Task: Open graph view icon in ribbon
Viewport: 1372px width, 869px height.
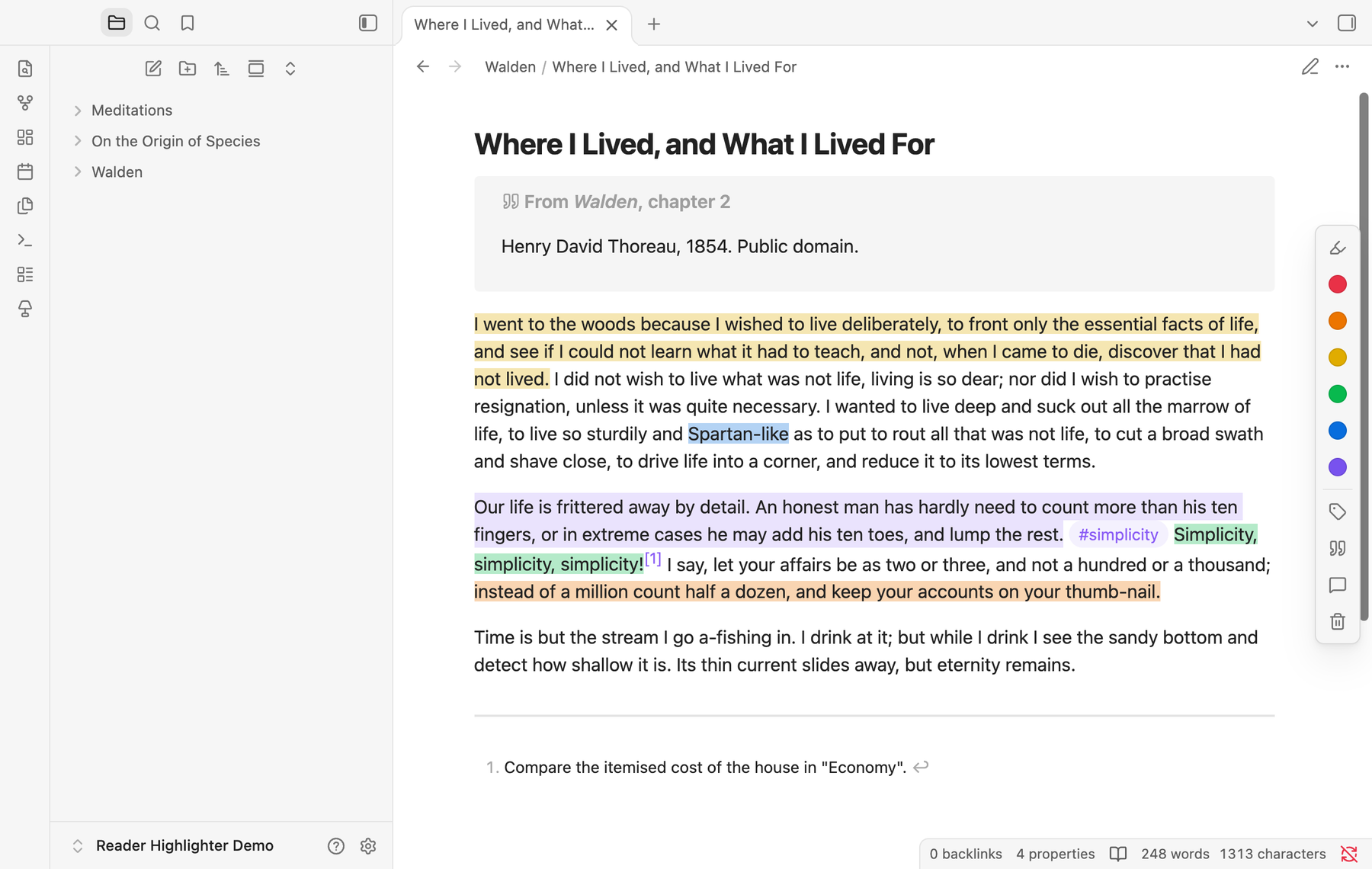Action: coord(25,103)
